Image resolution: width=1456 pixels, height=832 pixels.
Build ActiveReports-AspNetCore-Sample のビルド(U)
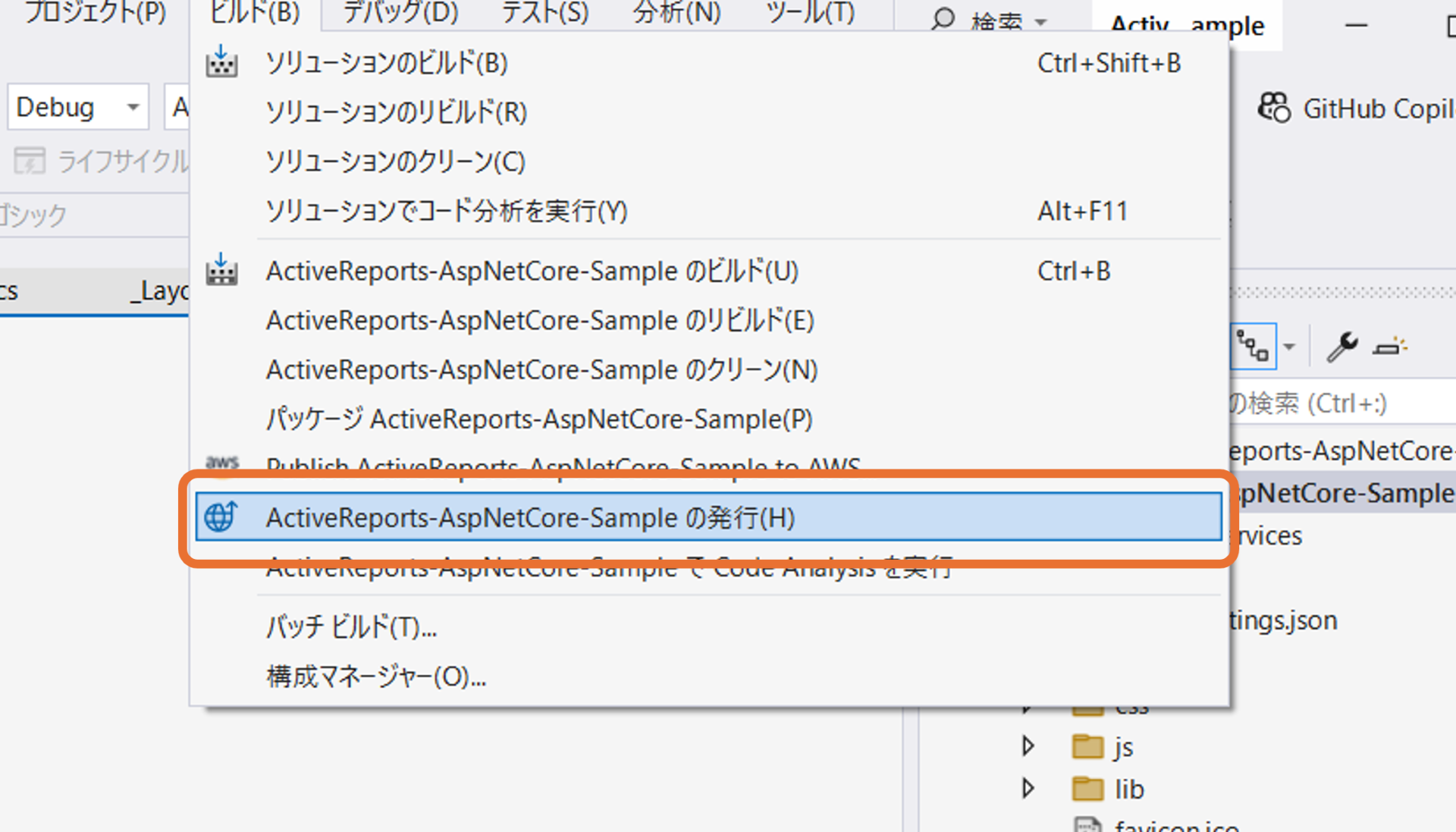709,272
